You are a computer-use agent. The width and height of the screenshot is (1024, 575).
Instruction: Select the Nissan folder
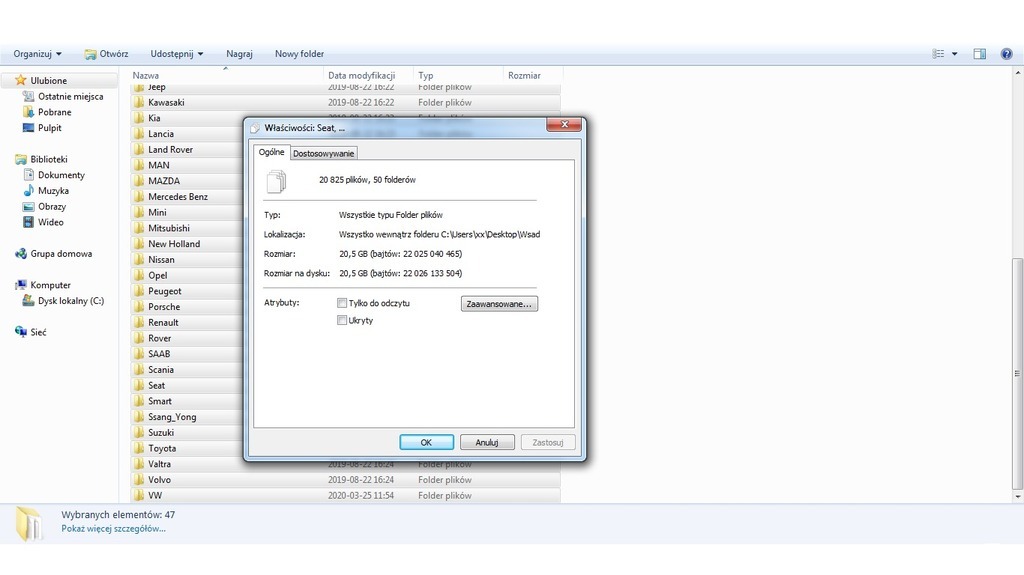pos(161,259)
